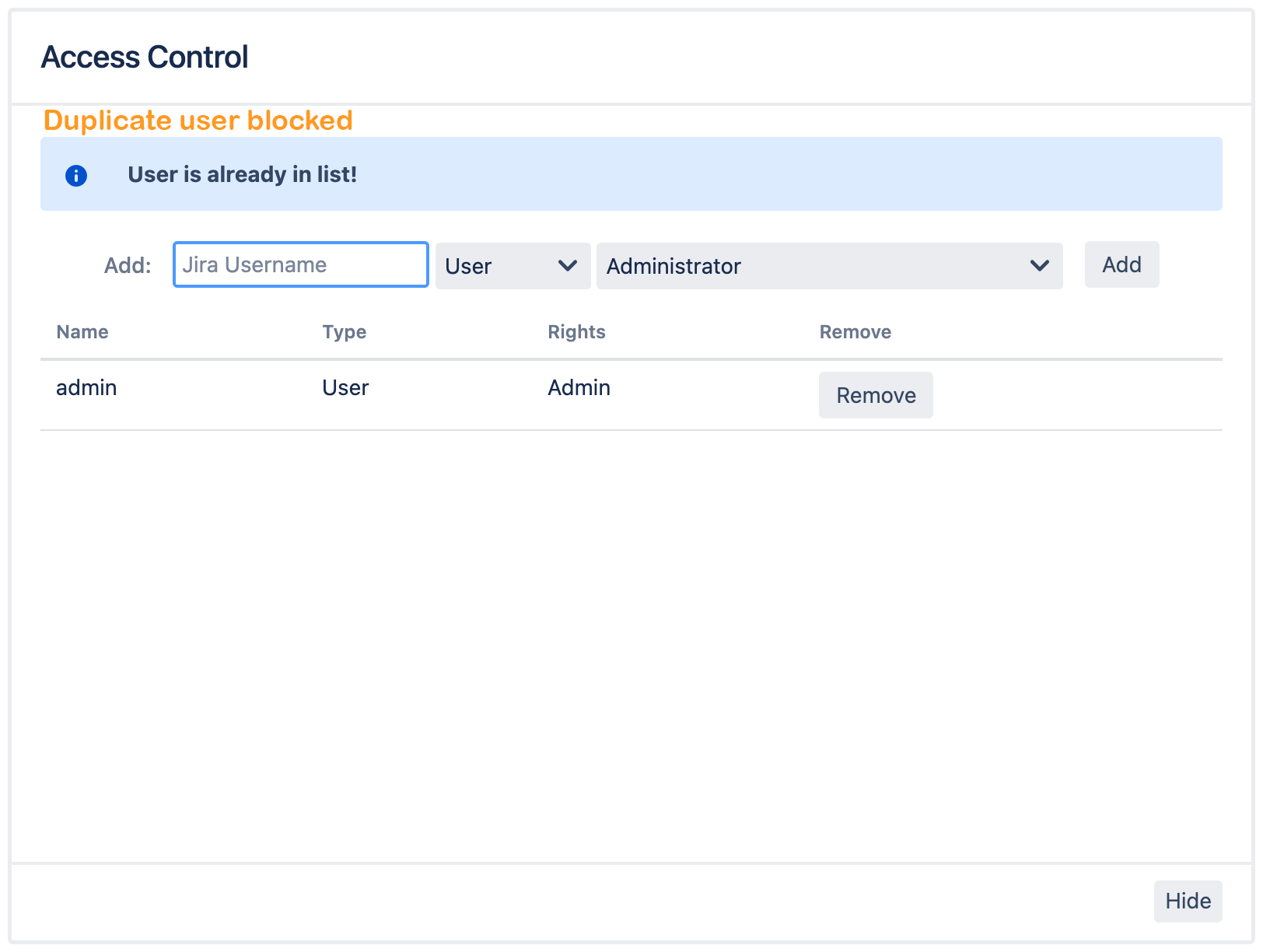Click the User type value for admin
The image size is (1263, 952).
click(x=345, y=387)
